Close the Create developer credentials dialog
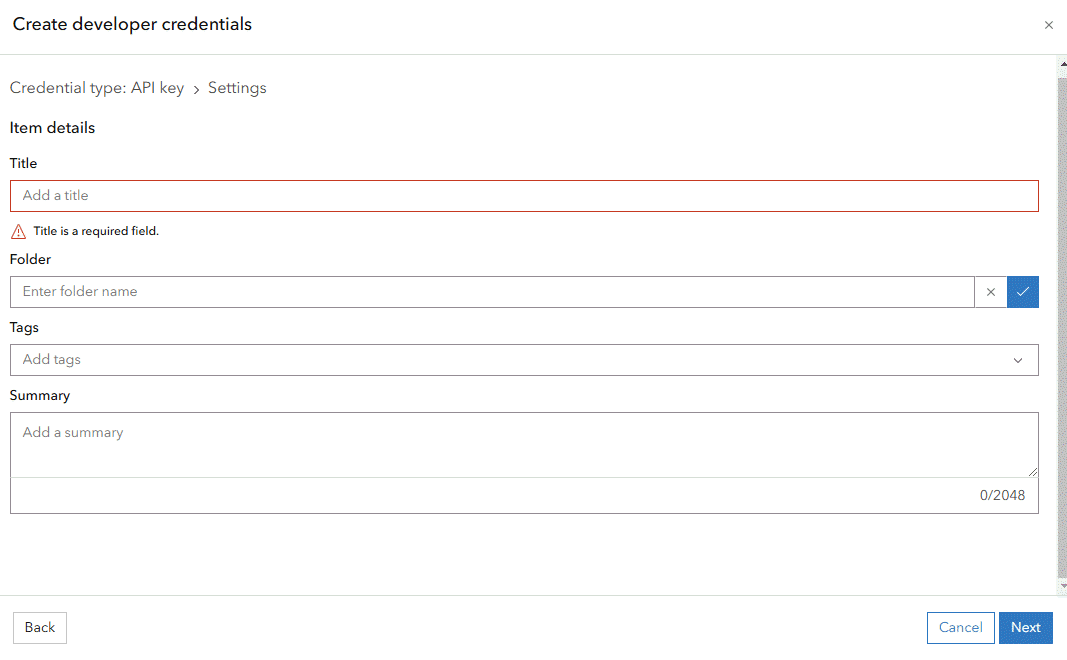Screen dimensions: 1067x660 pyautogui.click(x=1048, y=25)
